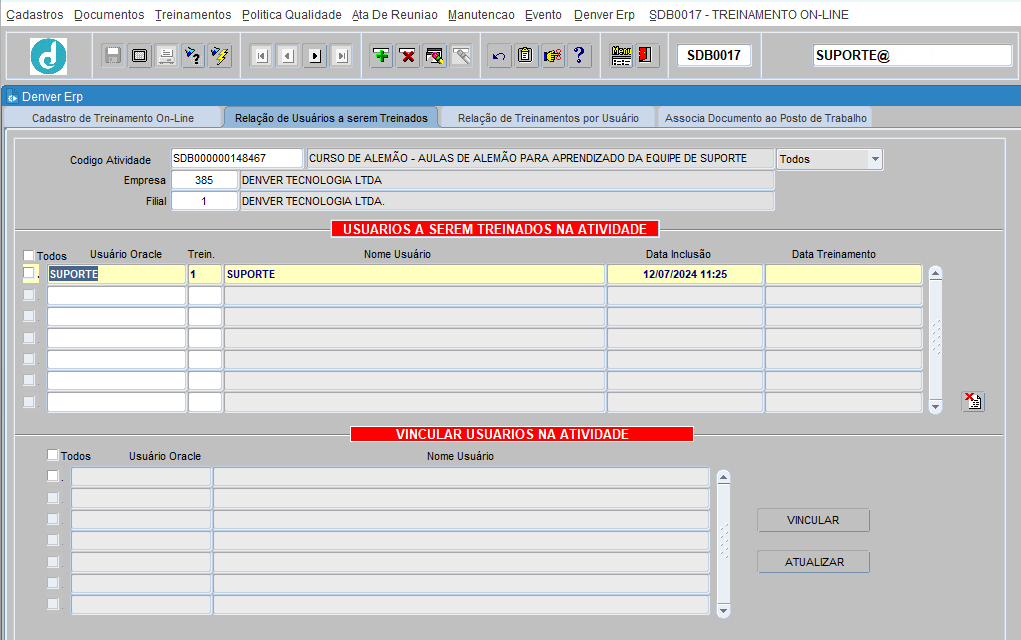
Task: Click the red door exit icon
Action: point(646,56)
